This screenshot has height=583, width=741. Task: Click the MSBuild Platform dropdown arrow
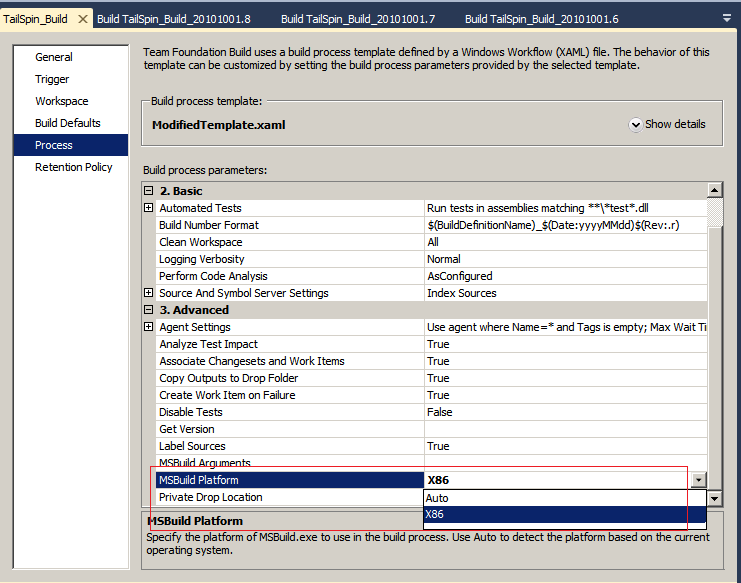point(698,480)
